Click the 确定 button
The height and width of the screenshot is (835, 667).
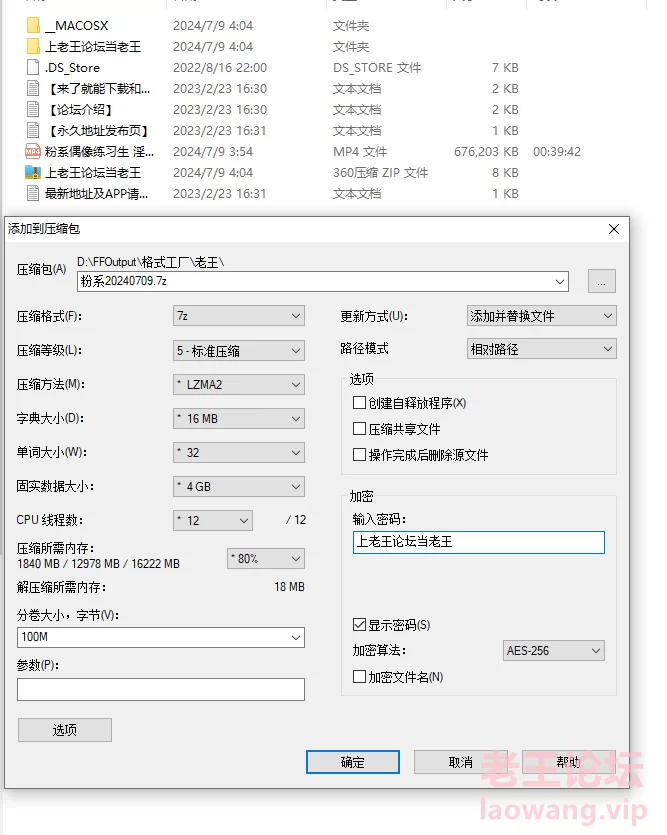pyautogui.click(x=353, y=762)
